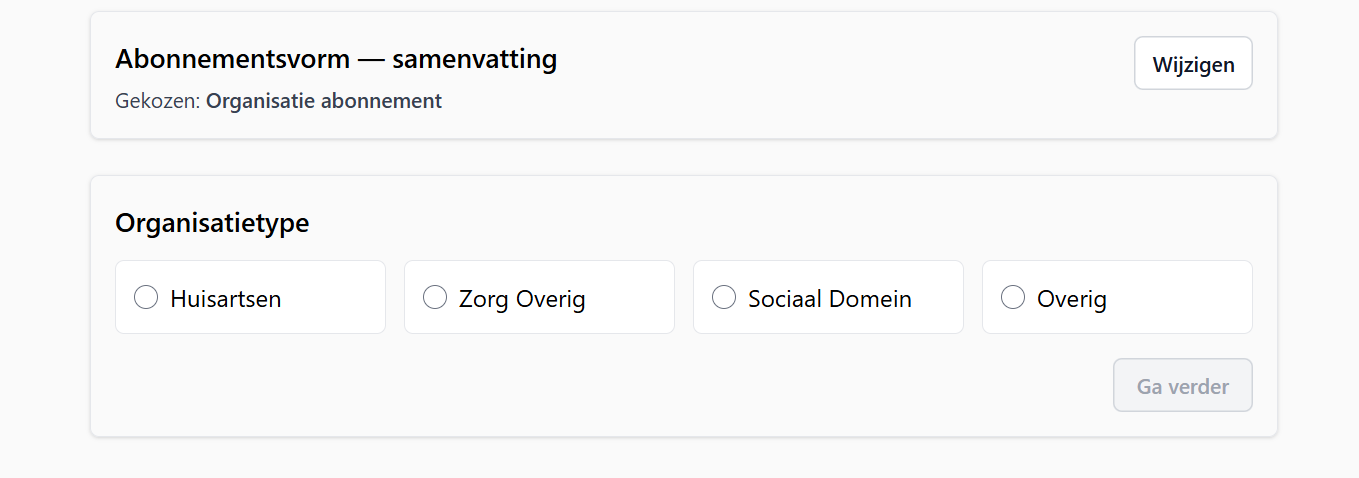Select the Huisartsen radio button
Viewport: 1359px width, 478px height.
click(x=146, y=297)
